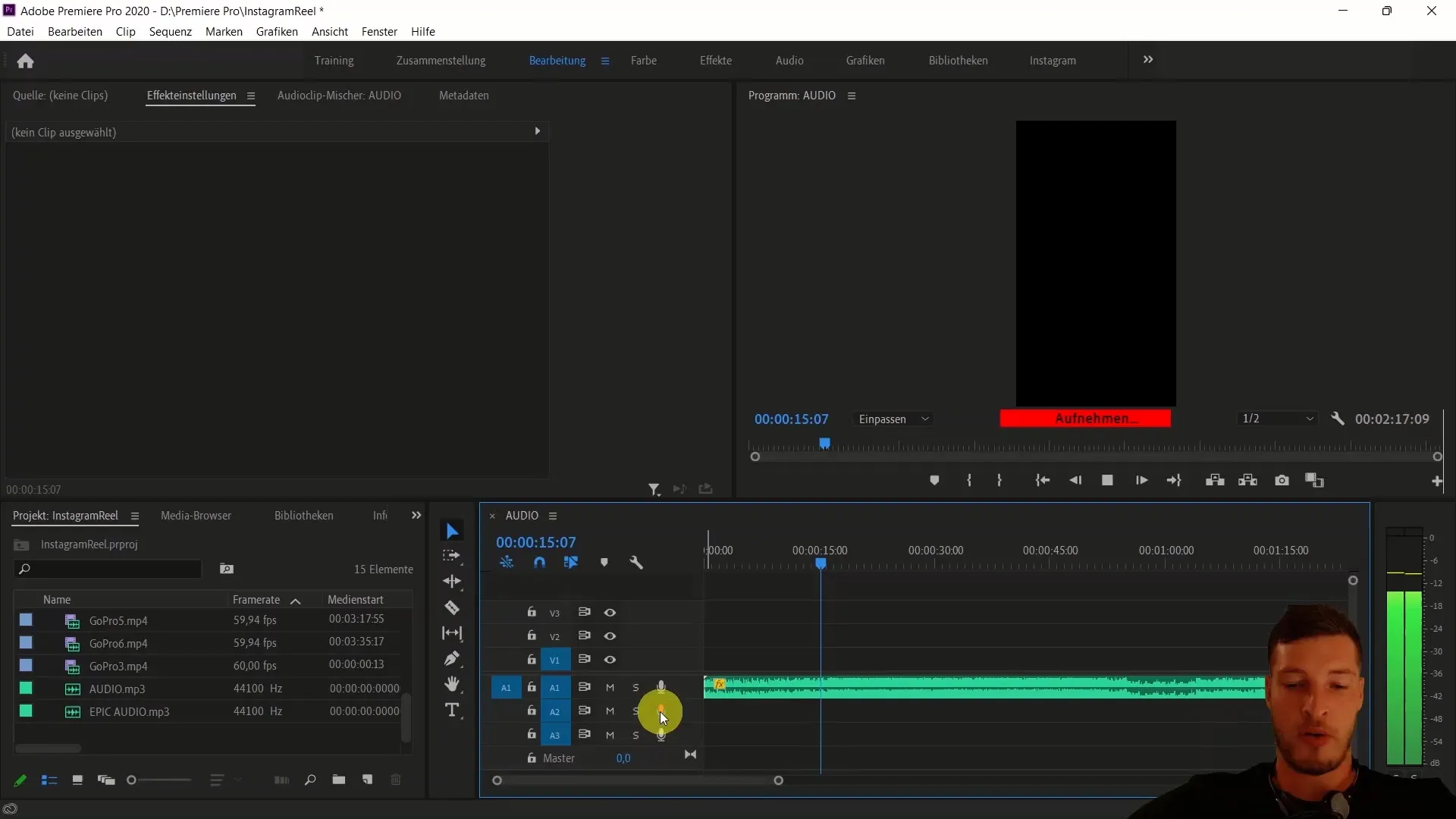Image resolution: width=1456 pixels, height=819 pixels.
Task: Select the Selection tool arrow
Action: tap(452, 532)
